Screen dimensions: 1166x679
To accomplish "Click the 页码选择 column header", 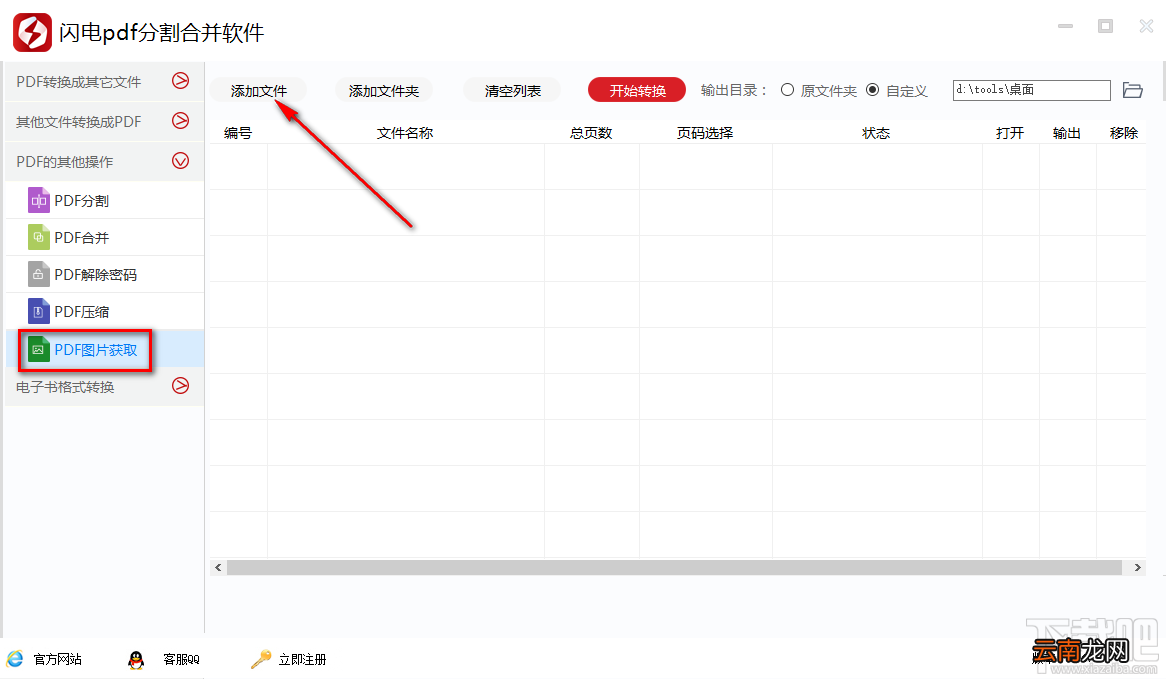I will point(705,133).
